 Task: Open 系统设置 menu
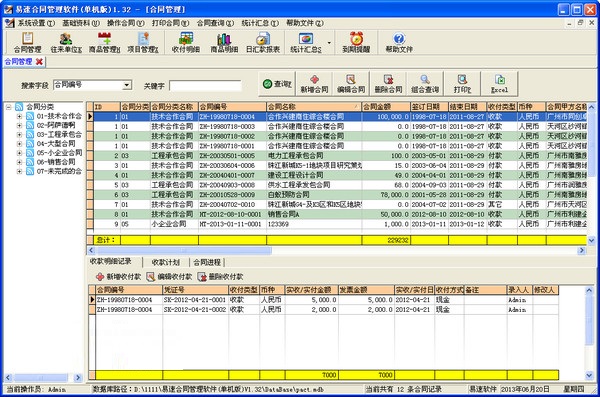tap(36, 23)
